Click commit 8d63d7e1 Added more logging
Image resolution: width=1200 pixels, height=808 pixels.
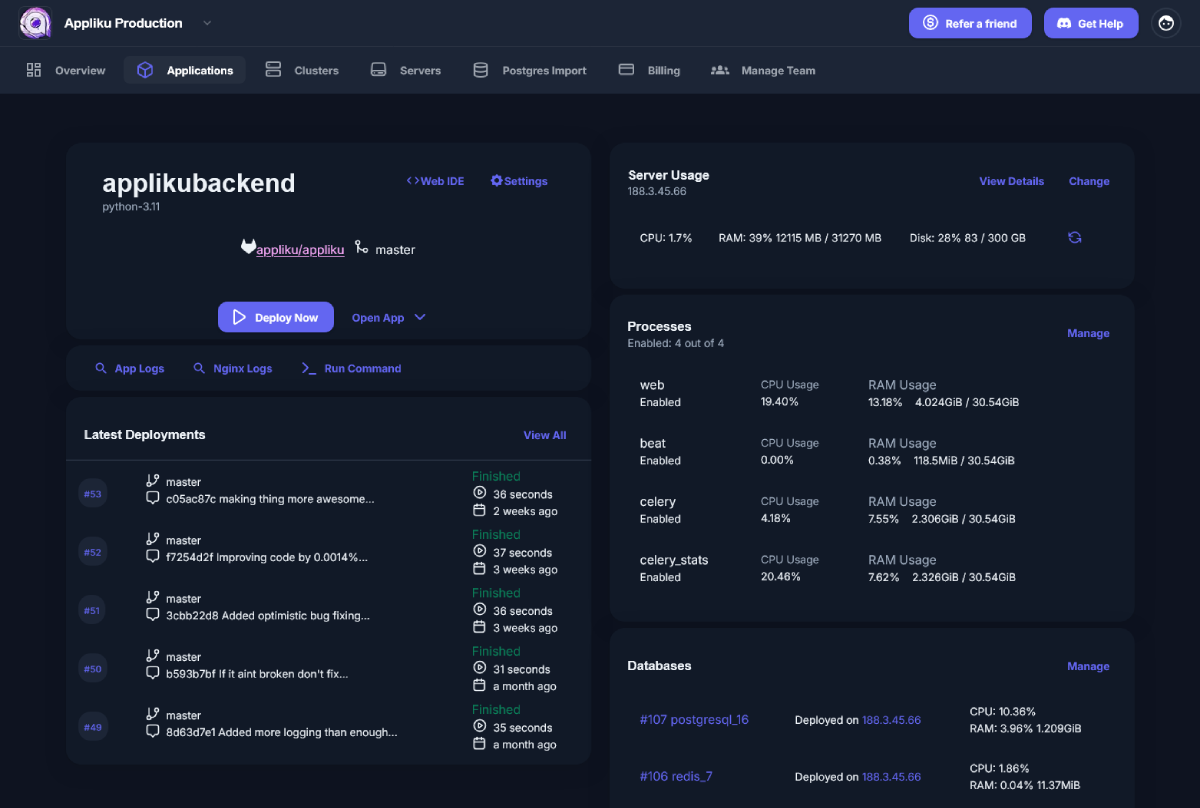coord(282,732)
